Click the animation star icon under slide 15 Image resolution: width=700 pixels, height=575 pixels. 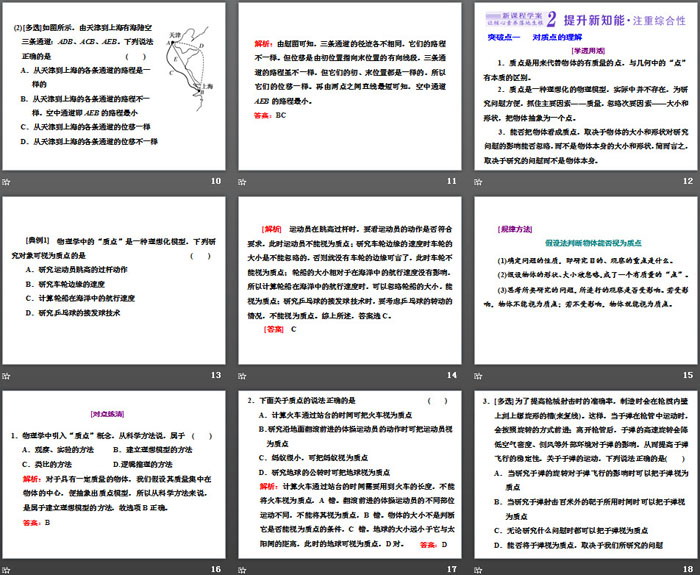[x=477, y=375]
